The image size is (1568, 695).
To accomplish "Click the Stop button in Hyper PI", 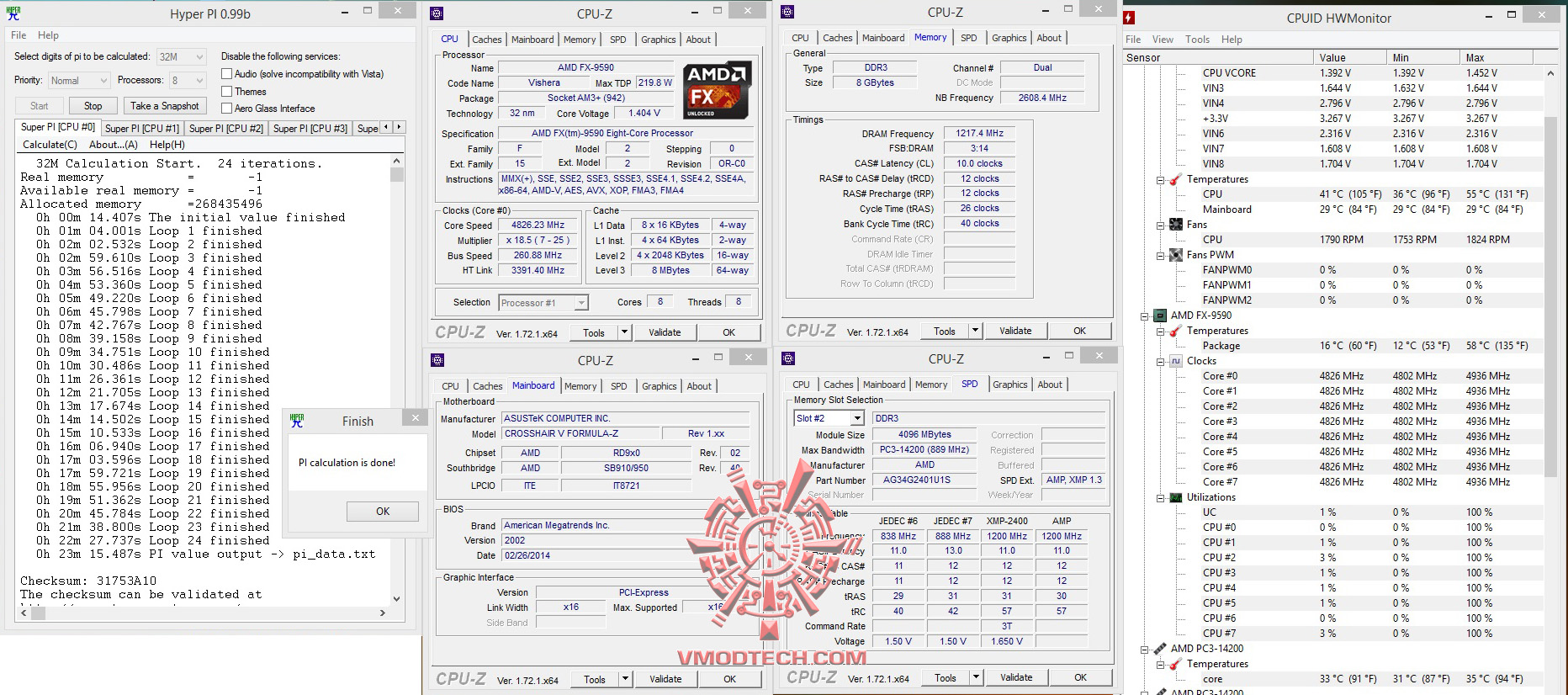I will pos(93,106).
